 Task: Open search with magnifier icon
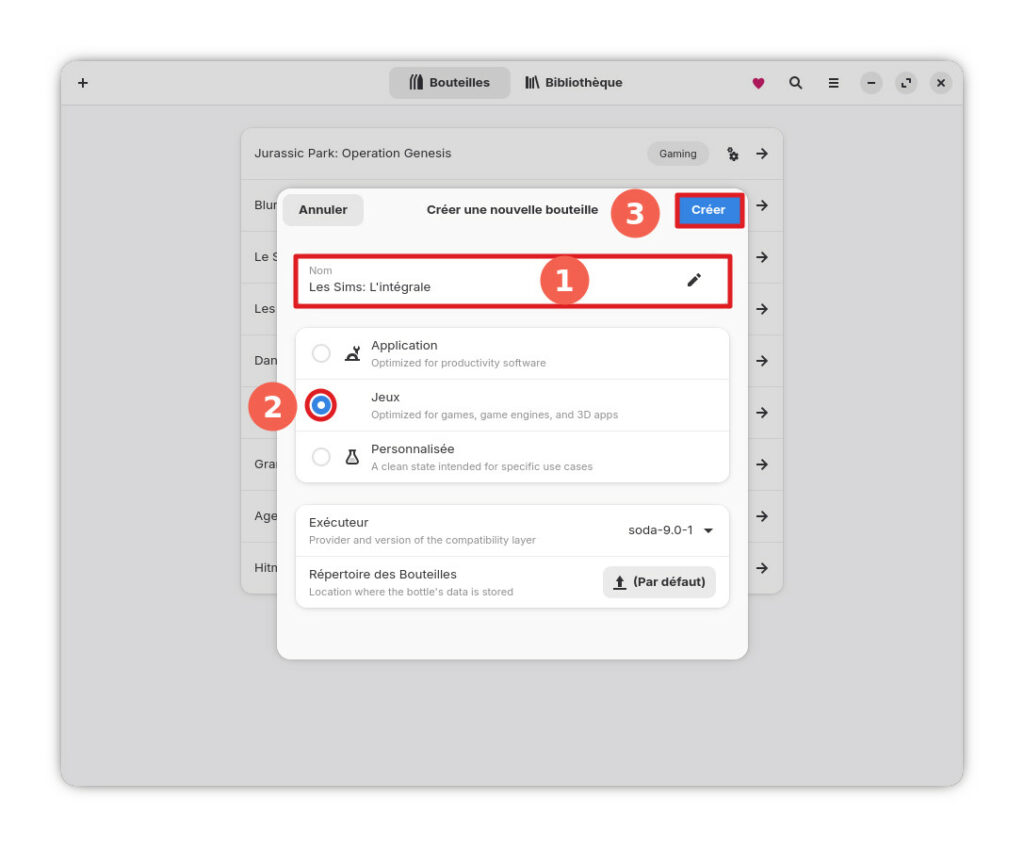click(796, 83)
